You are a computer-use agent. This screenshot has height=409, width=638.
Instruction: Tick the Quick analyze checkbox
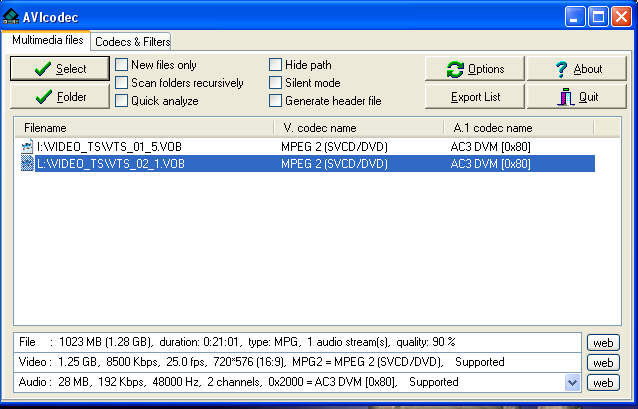(x=121, y=101)
